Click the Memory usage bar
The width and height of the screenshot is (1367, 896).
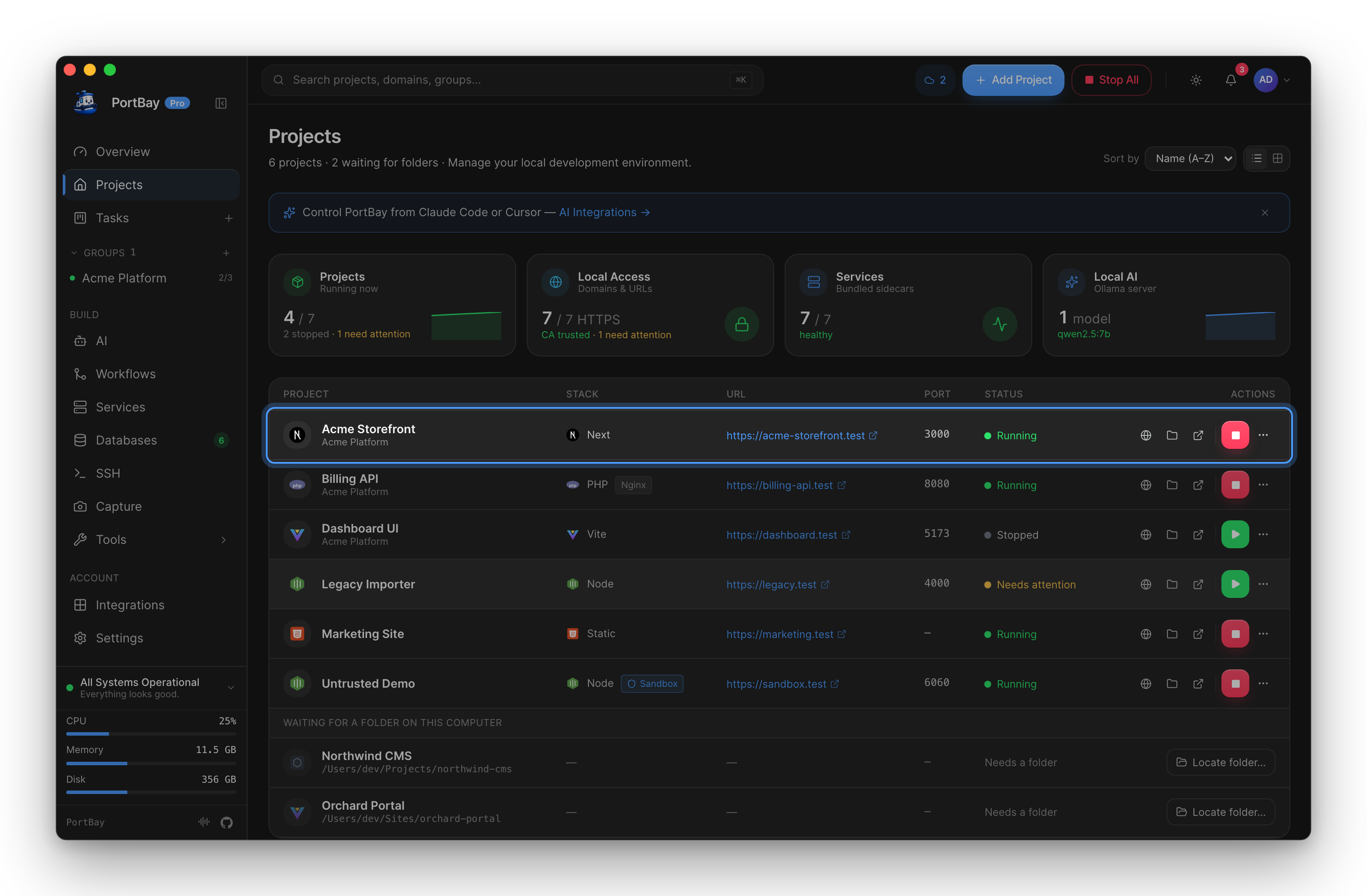tap(151, 764)
